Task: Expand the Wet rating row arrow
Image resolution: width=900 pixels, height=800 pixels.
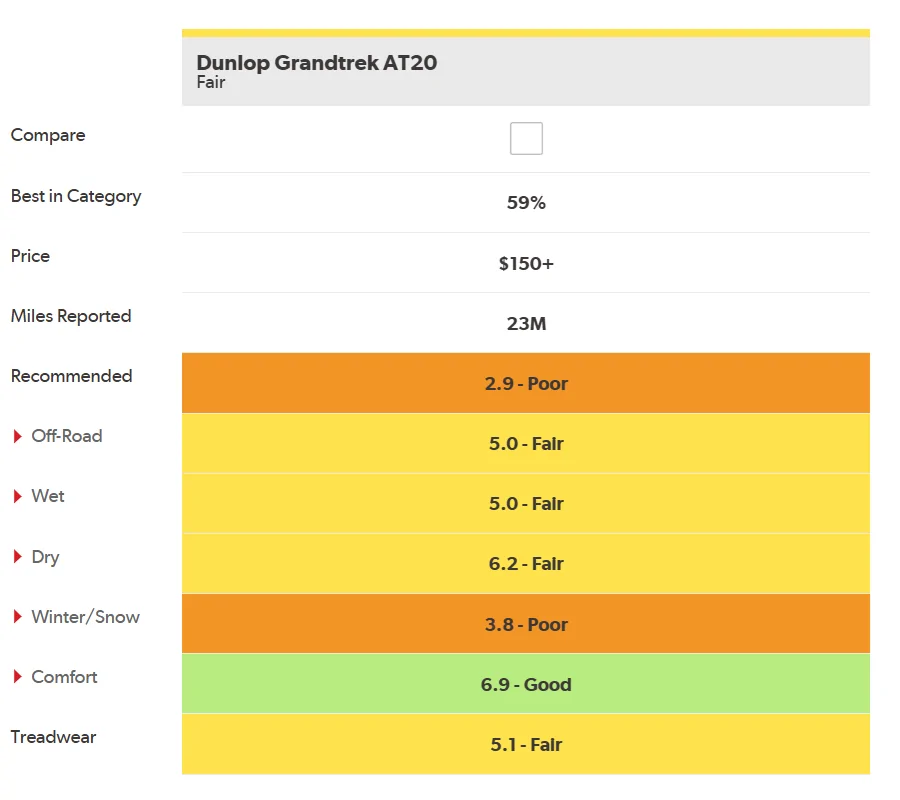Action: pyautogui.click(x=17, y=497)
